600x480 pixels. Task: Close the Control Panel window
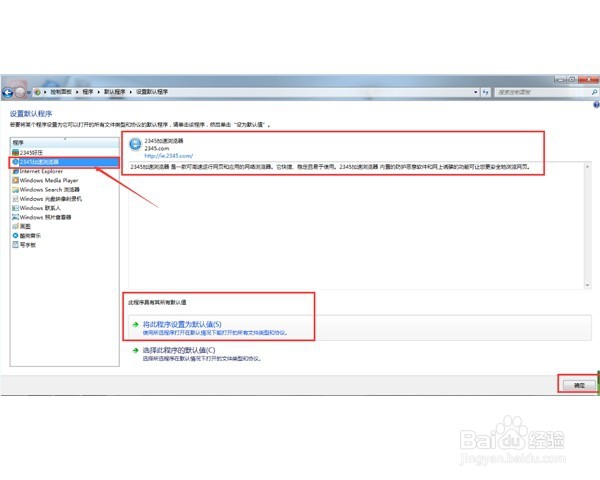pyautogui.click(x=589, y=80)
